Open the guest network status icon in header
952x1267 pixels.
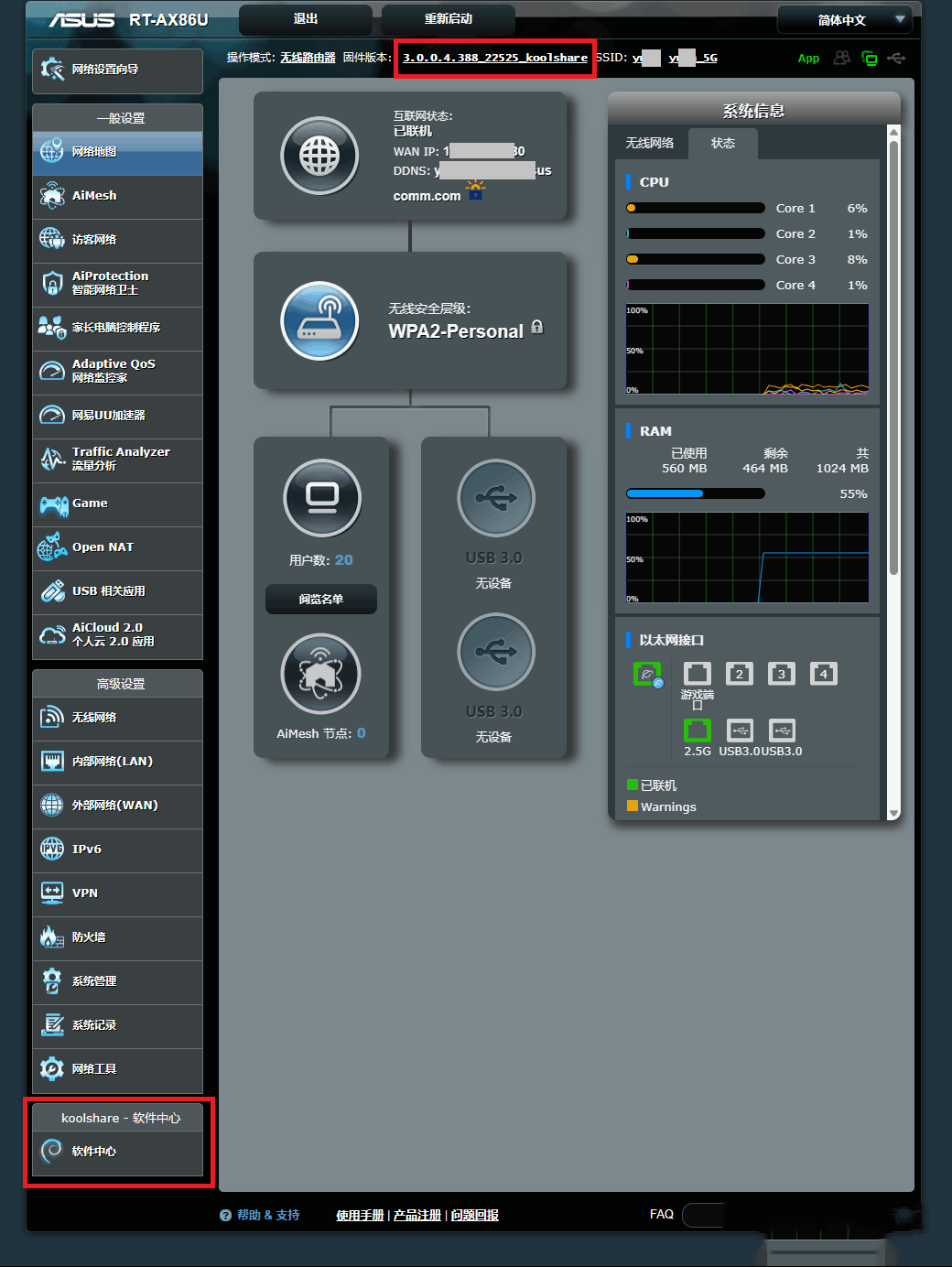[842, 58]
